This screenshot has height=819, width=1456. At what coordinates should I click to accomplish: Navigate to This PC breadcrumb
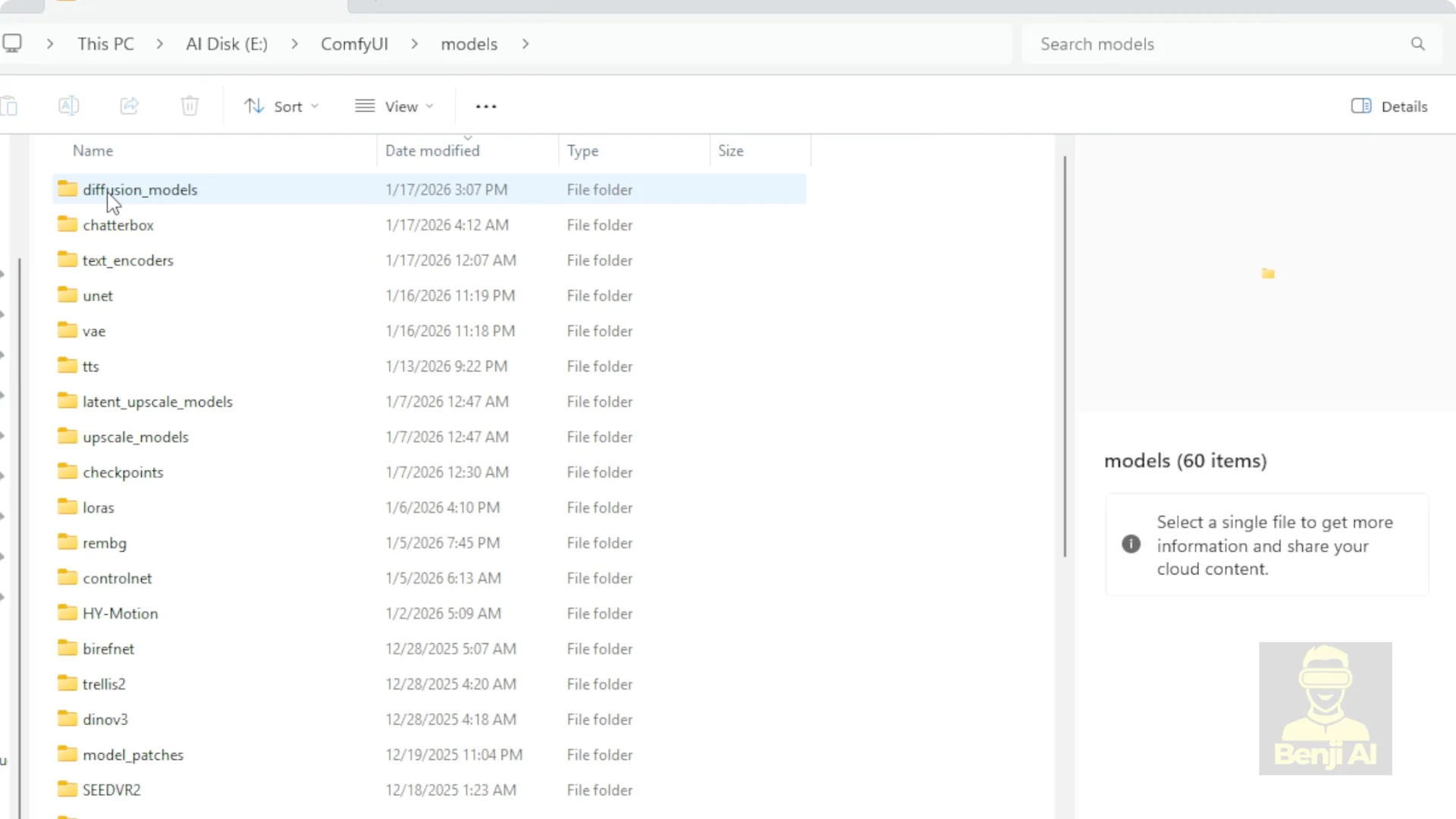click(105, 44)
